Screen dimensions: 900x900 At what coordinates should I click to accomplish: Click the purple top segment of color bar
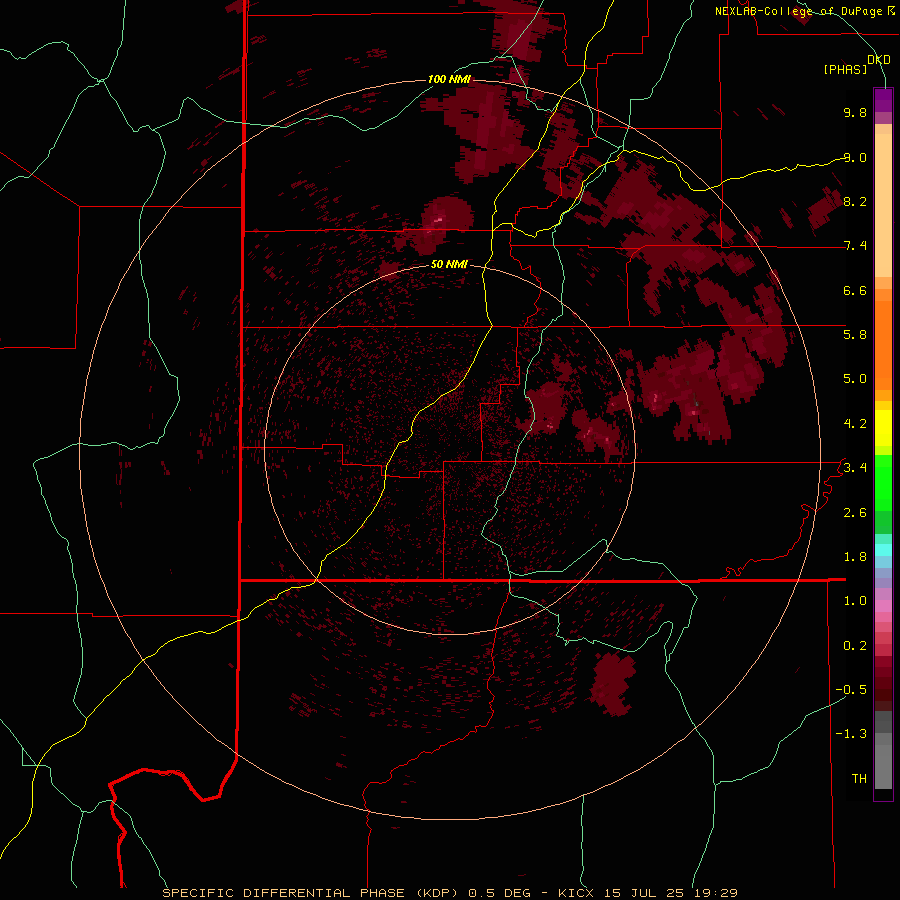click(883, 100)
